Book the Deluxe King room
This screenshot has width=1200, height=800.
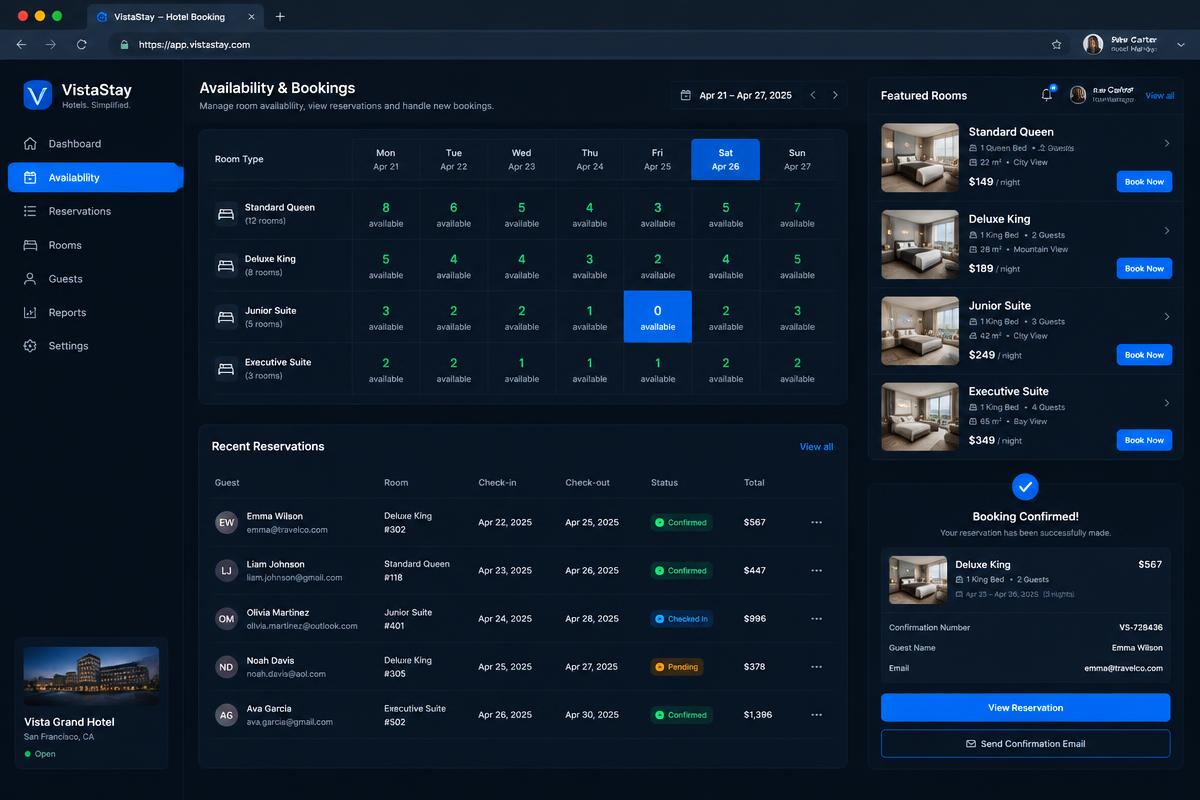1144,268
